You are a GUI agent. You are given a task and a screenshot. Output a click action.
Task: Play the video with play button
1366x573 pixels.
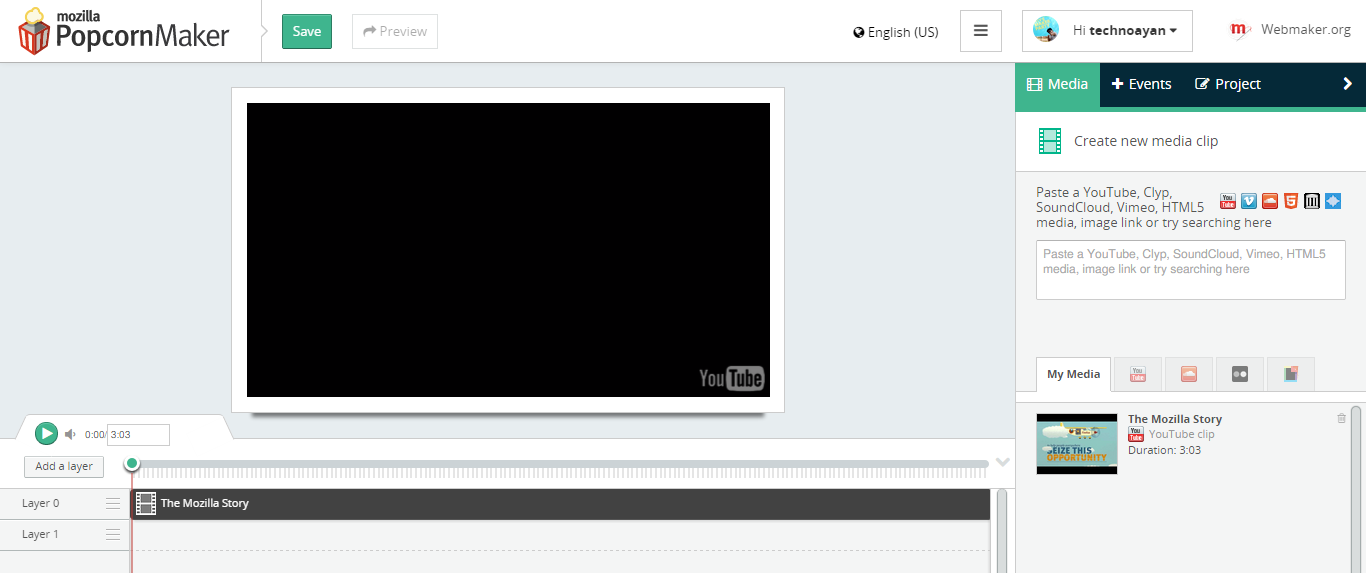point(46,433)
